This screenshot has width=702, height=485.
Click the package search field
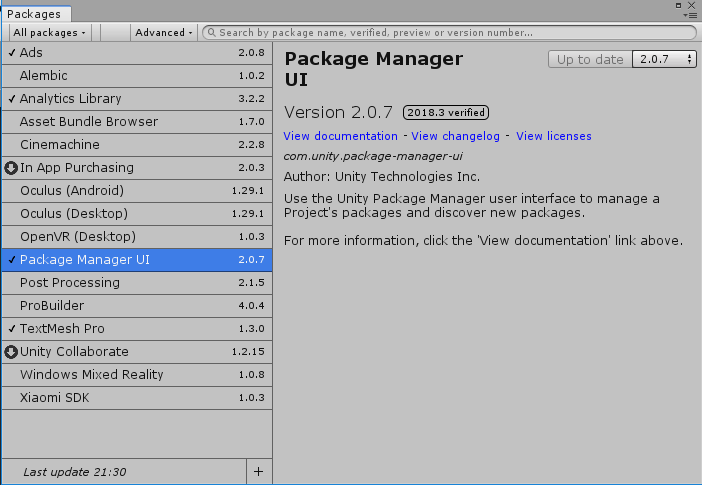coord(449,33)
